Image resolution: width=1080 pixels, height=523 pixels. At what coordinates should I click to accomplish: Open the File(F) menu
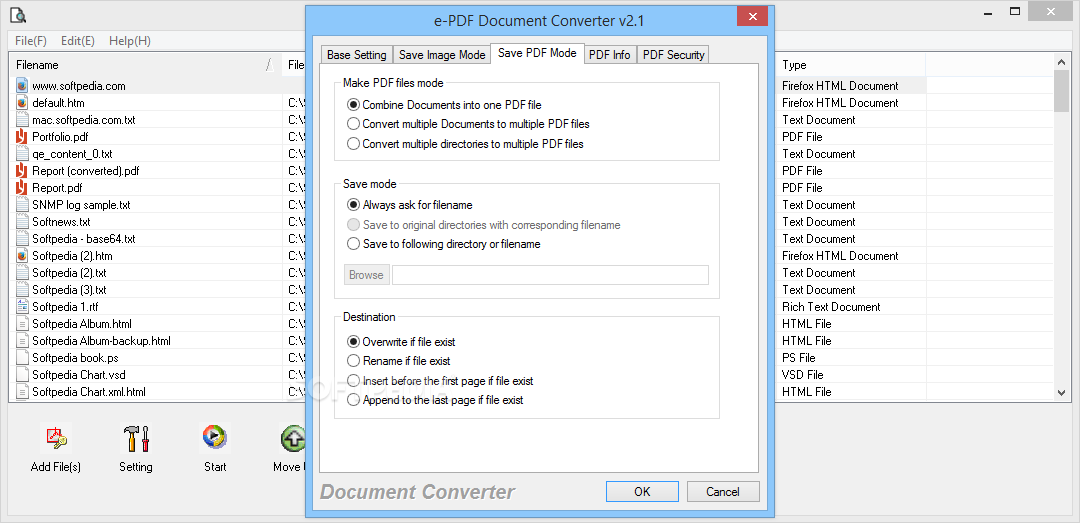point(31,41)
